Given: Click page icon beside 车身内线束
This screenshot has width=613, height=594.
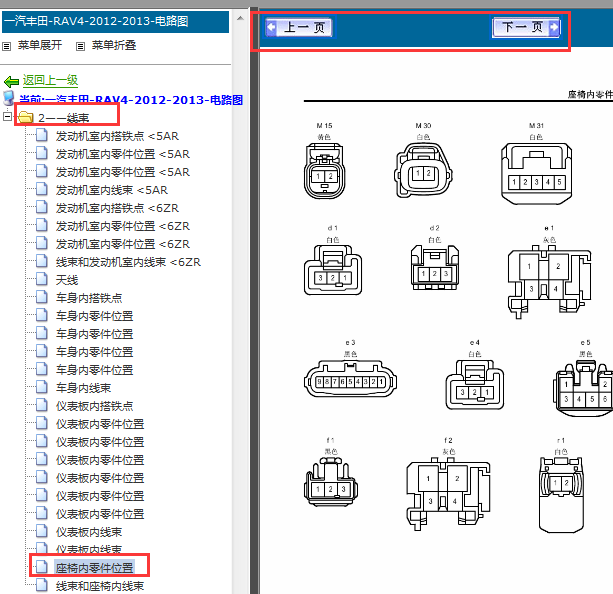Looking at the screenshot, I should [x=41, y=387].
